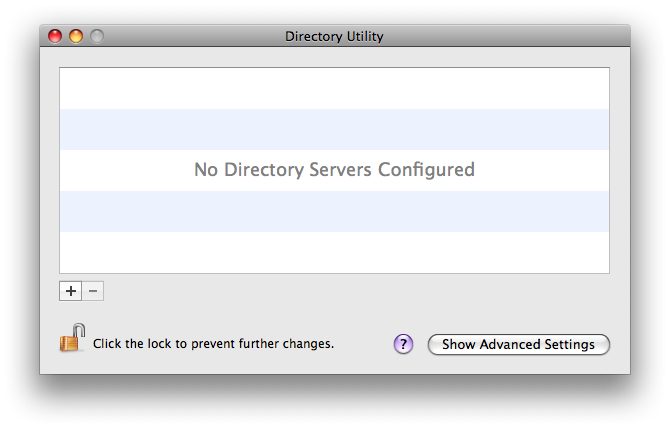Click gray space between lock text and help
This screenshot has width=670, height=429.
(x=363, y=344)
